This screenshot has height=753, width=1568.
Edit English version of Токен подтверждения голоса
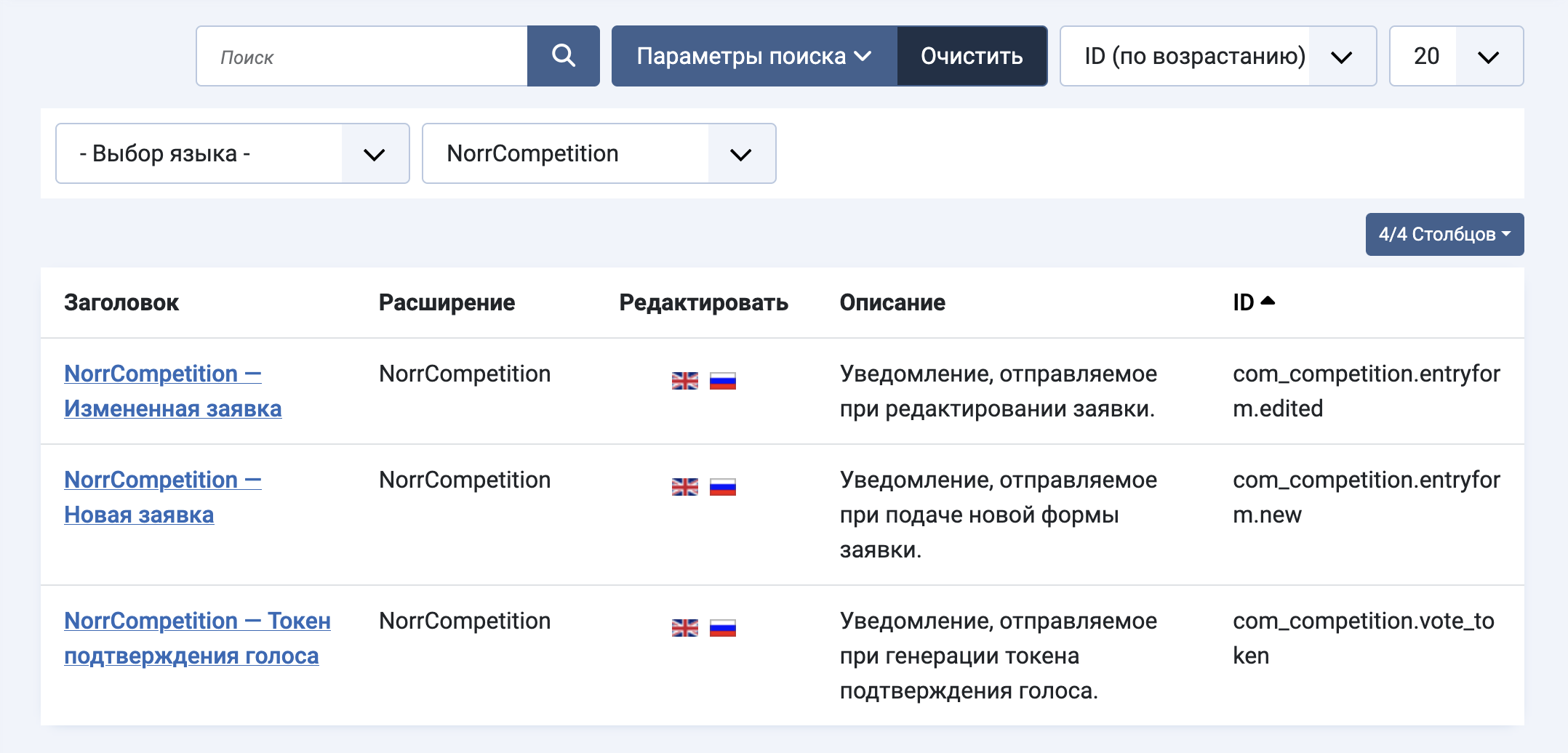click(684, 627)
